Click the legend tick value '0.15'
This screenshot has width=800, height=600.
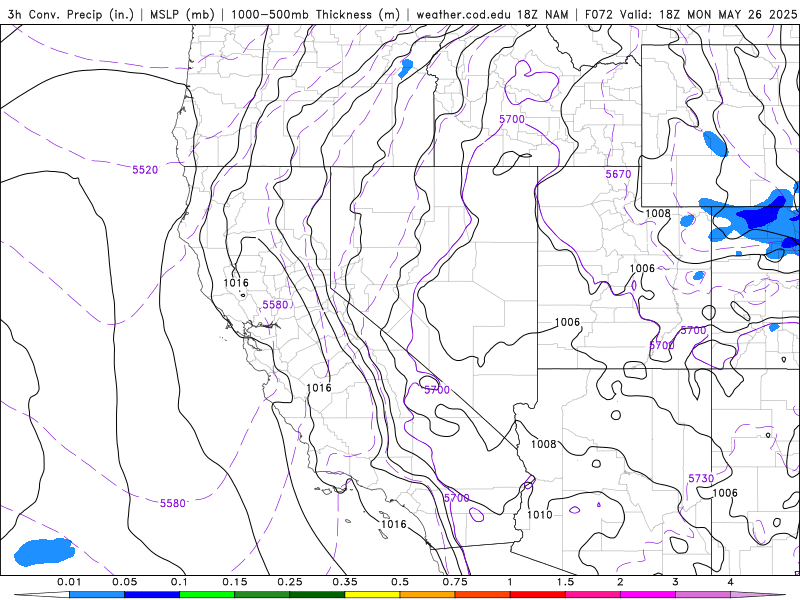(235, 582)
